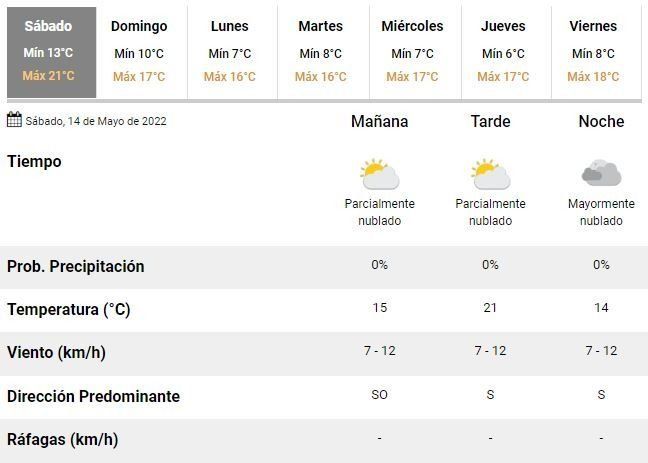Switch to the Domingo forecast tab
This screenshot has width=648, height=463.
click(x=139, y=52)
